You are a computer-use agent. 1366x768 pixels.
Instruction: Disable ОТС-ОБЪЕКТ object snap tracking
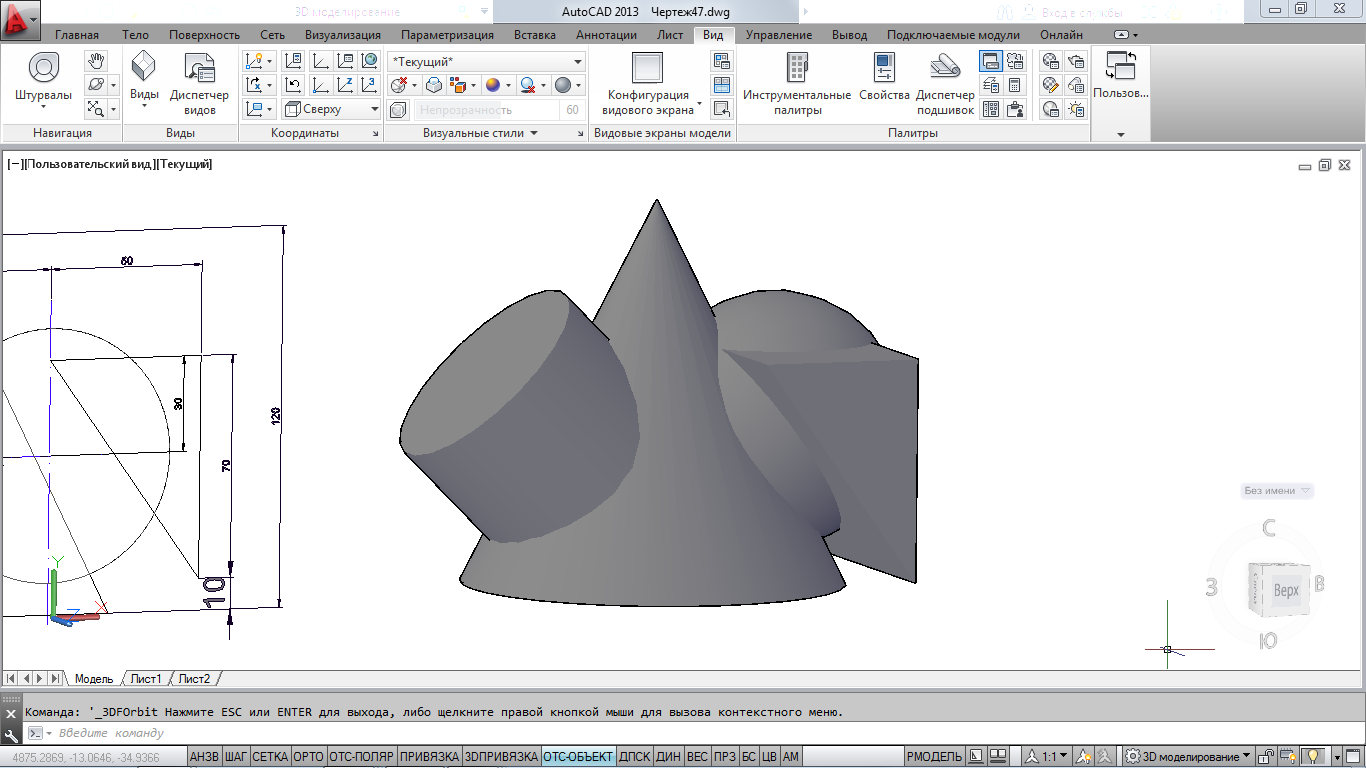(x=577, y=757)
